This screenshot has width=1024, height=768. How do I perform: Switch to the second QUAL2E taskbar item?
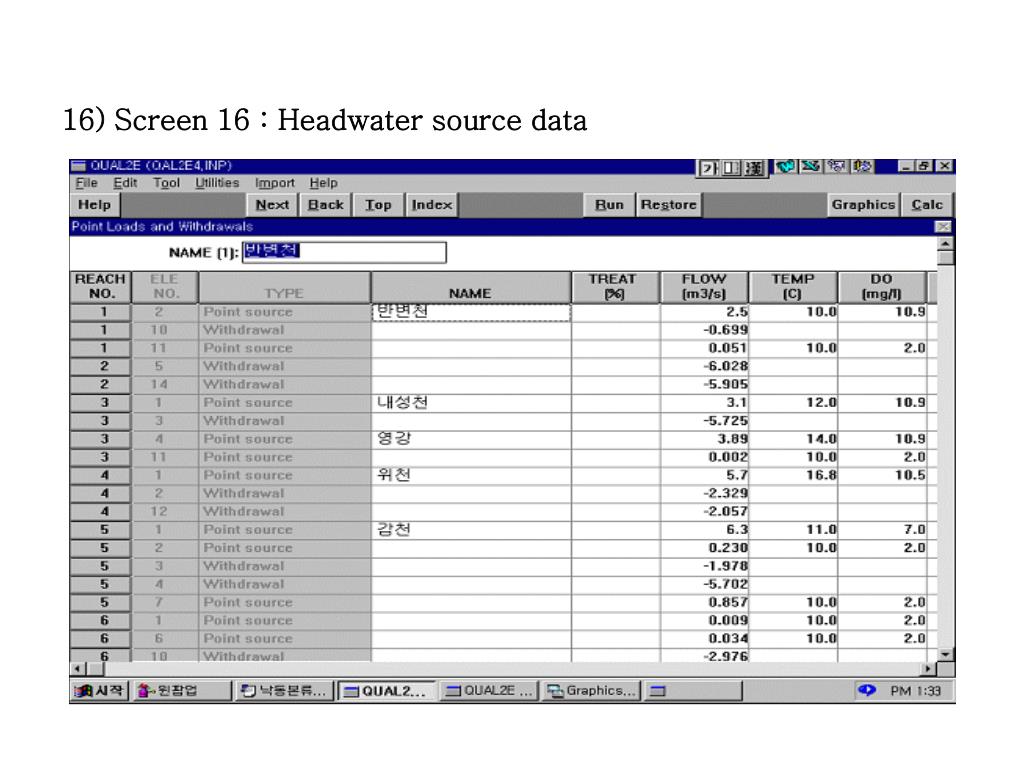[489, 691]
